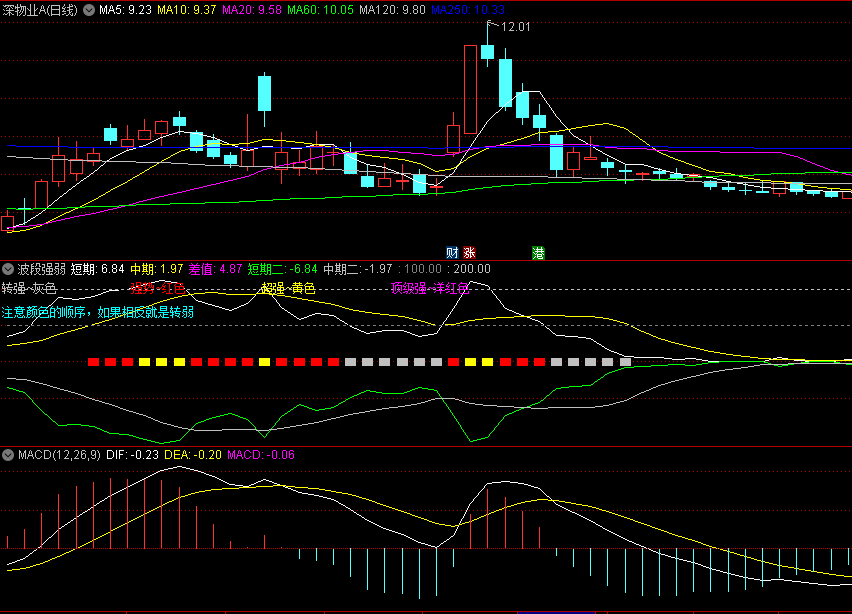Image resolution: width=852 pixels, height=614 pixels.
Task: Click the 顶级强~洋红色 legend label
Action: (x=430, y=288)
